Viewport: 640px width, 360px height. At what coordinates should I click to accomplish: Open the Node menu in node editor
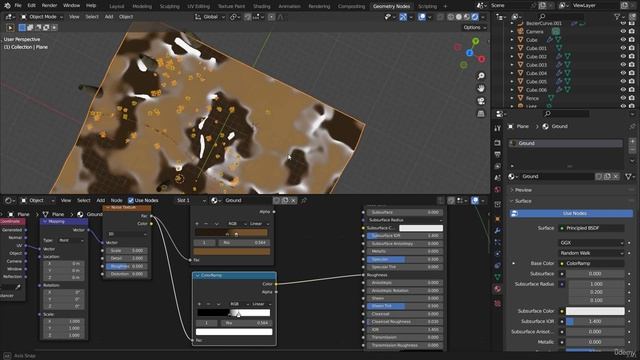click(116, 200)
